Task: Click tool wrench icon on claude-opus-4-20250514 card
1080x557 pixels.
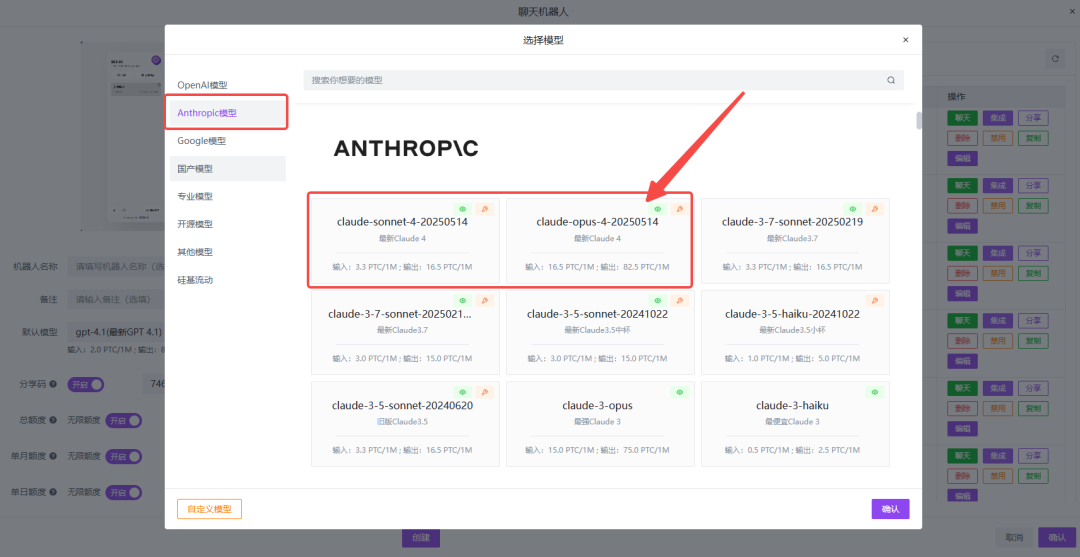Action: click(680, 209)
